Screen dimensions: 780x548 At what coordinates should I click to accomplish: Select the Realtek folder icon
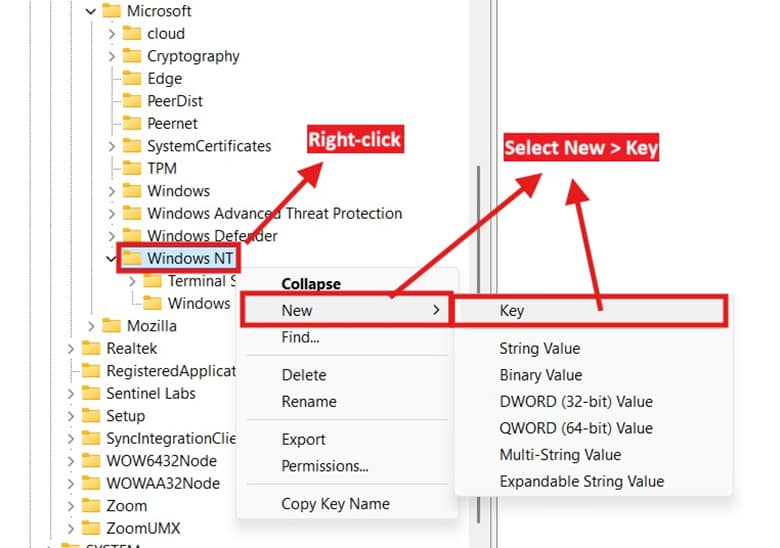91,348
